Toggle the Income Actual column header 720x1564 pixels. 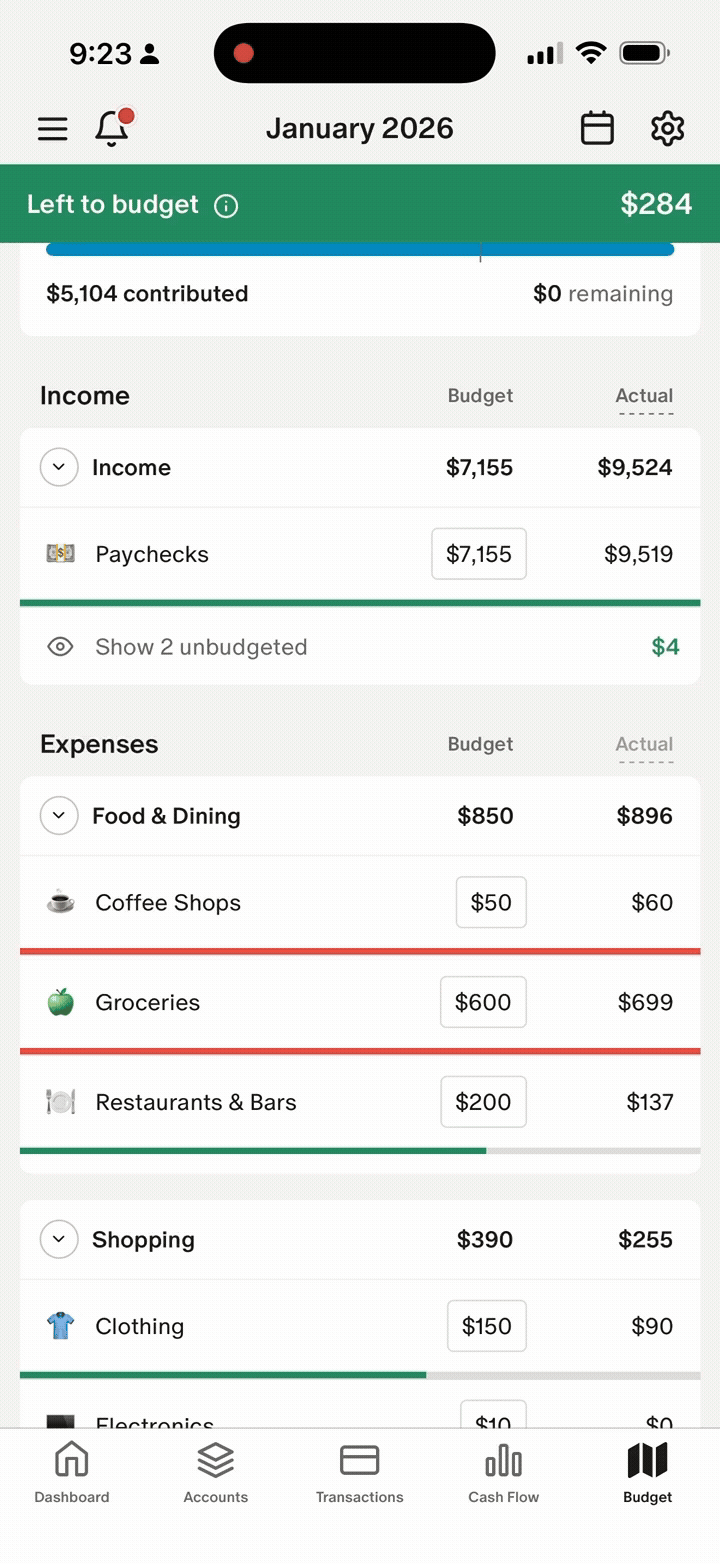click(x=644, y=396)
